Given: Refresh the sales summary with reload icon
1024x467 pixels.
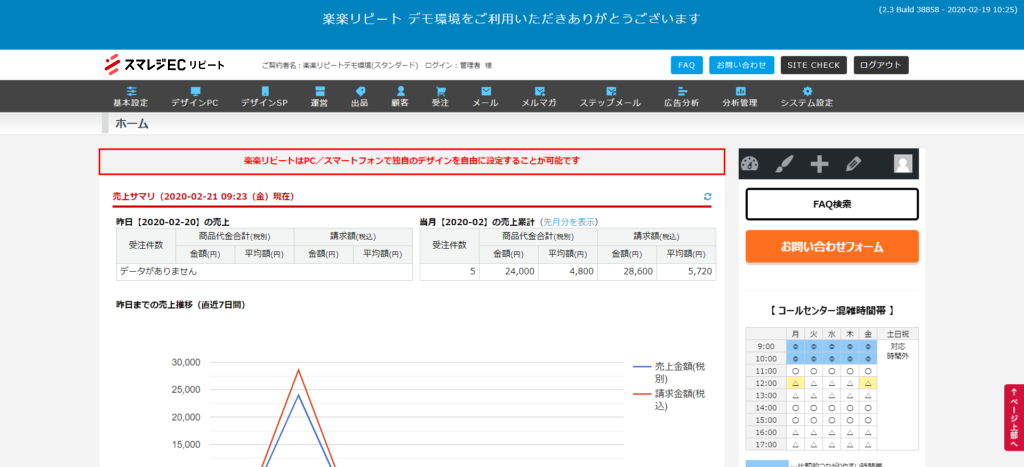Looking at the screenshot, I should (708, 197).
